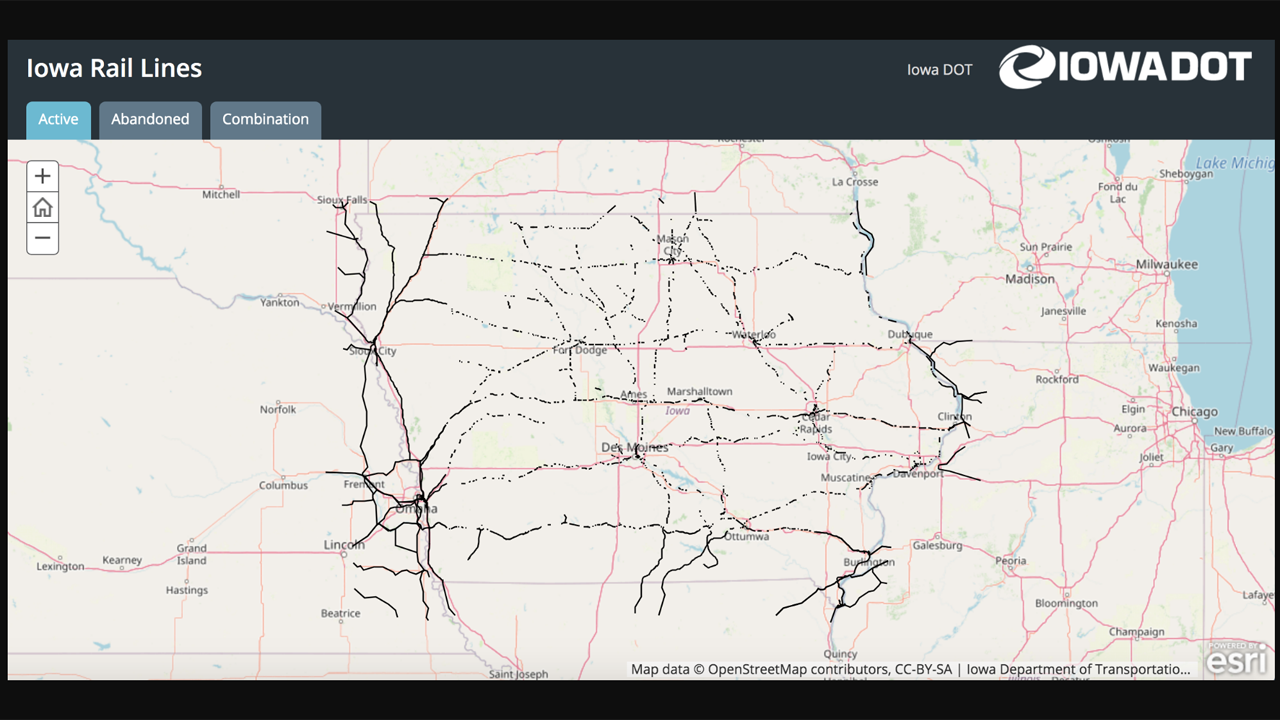Click the Iowa DOT text link
This screenshot has width=1280, height=720.
tap(939, 70)
